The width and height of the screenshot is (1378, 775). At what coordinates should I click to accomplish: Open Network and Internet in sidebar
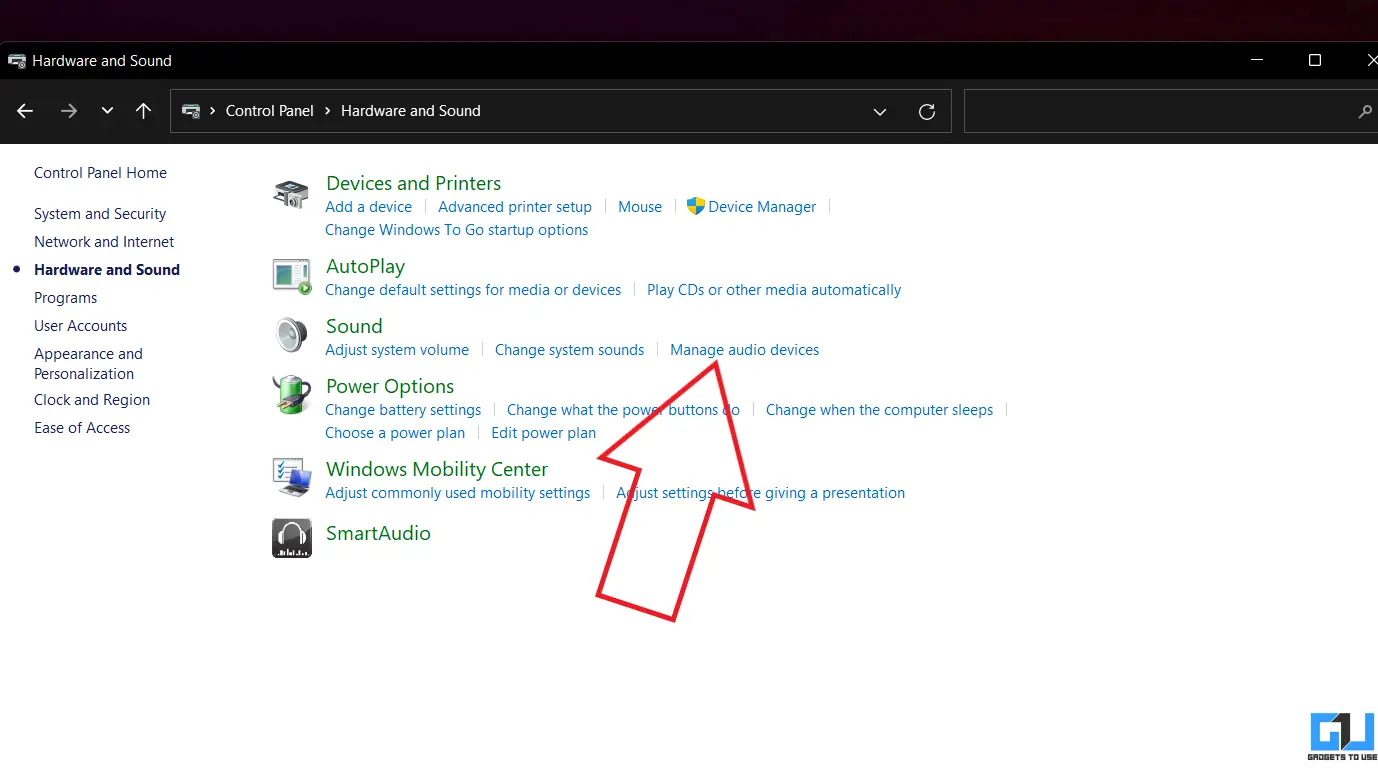point(104,242)
